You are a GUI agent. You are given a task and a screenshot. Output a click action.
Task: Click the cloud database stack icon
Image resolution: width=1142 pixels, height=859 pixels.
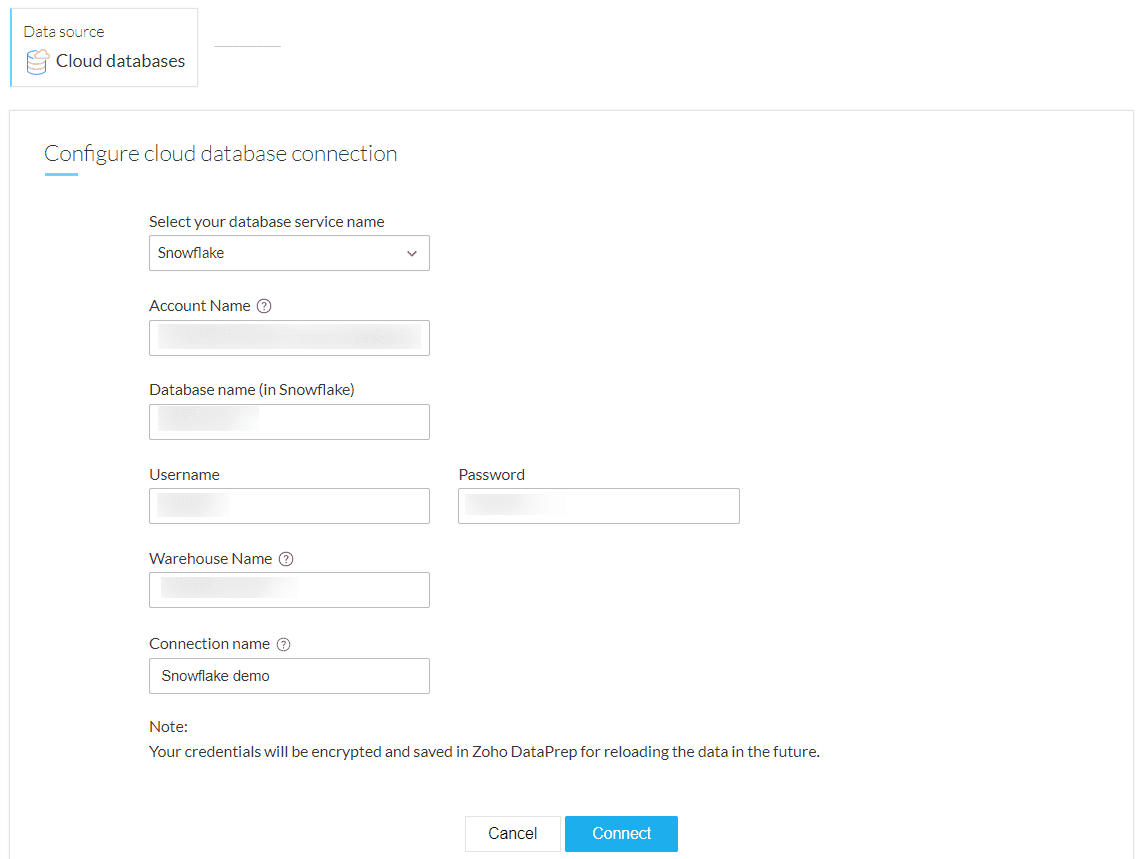tap(37, 62)
